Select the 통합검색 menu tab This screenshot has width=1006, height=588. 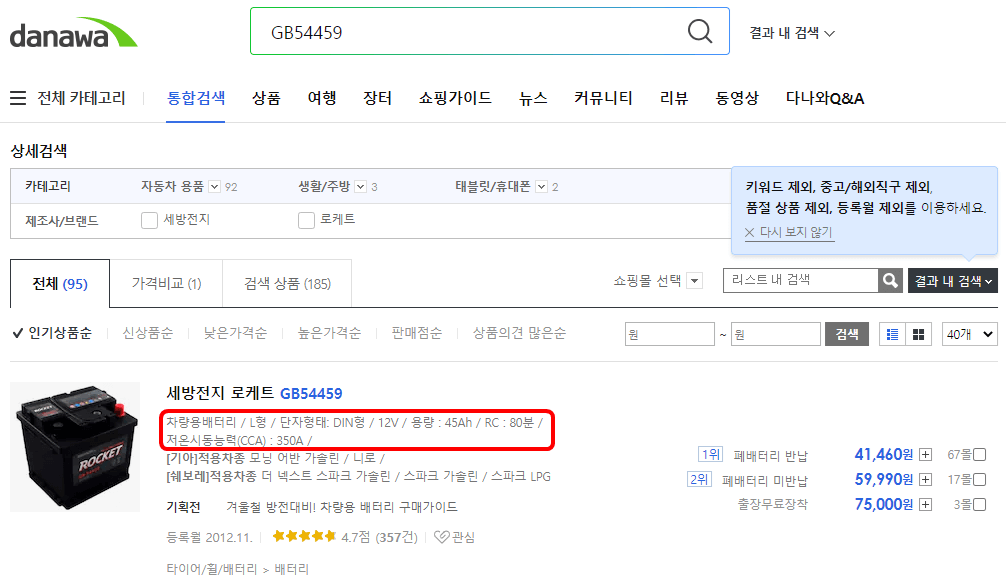point(196,98)
